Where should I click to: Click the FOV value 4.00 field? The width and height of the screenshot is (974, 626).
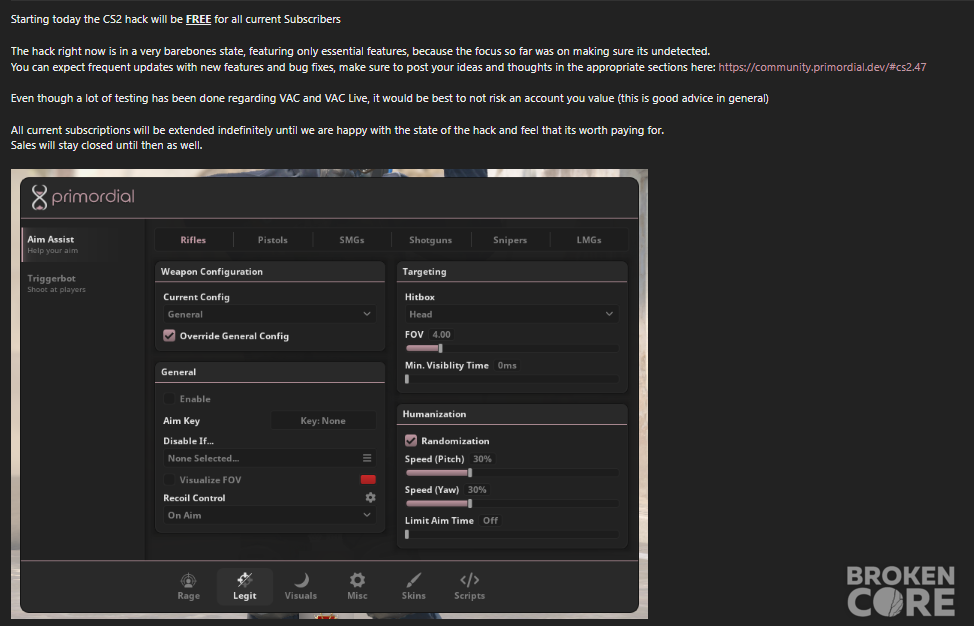pyautogui.click(x=441, y=334)
